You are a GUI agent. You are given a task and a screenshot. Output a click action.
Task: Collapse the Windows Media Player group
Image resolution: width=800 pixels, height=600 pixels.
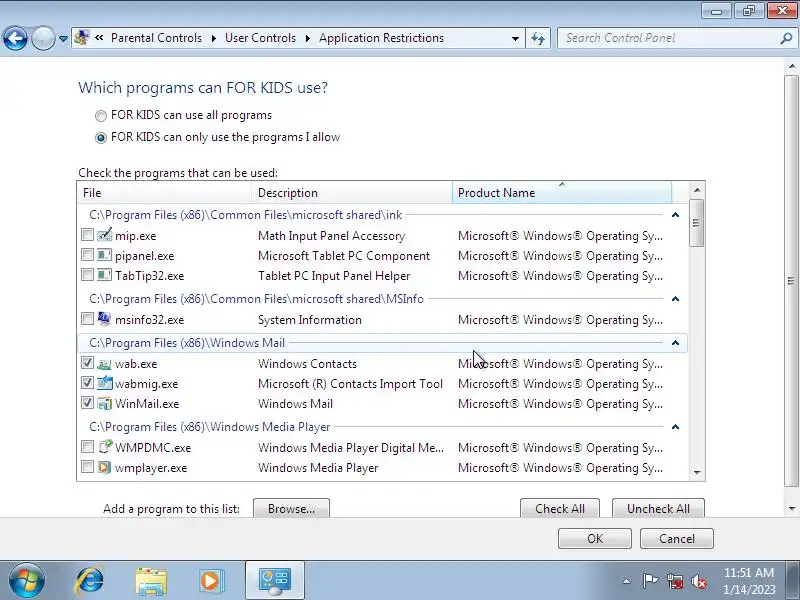676,427
